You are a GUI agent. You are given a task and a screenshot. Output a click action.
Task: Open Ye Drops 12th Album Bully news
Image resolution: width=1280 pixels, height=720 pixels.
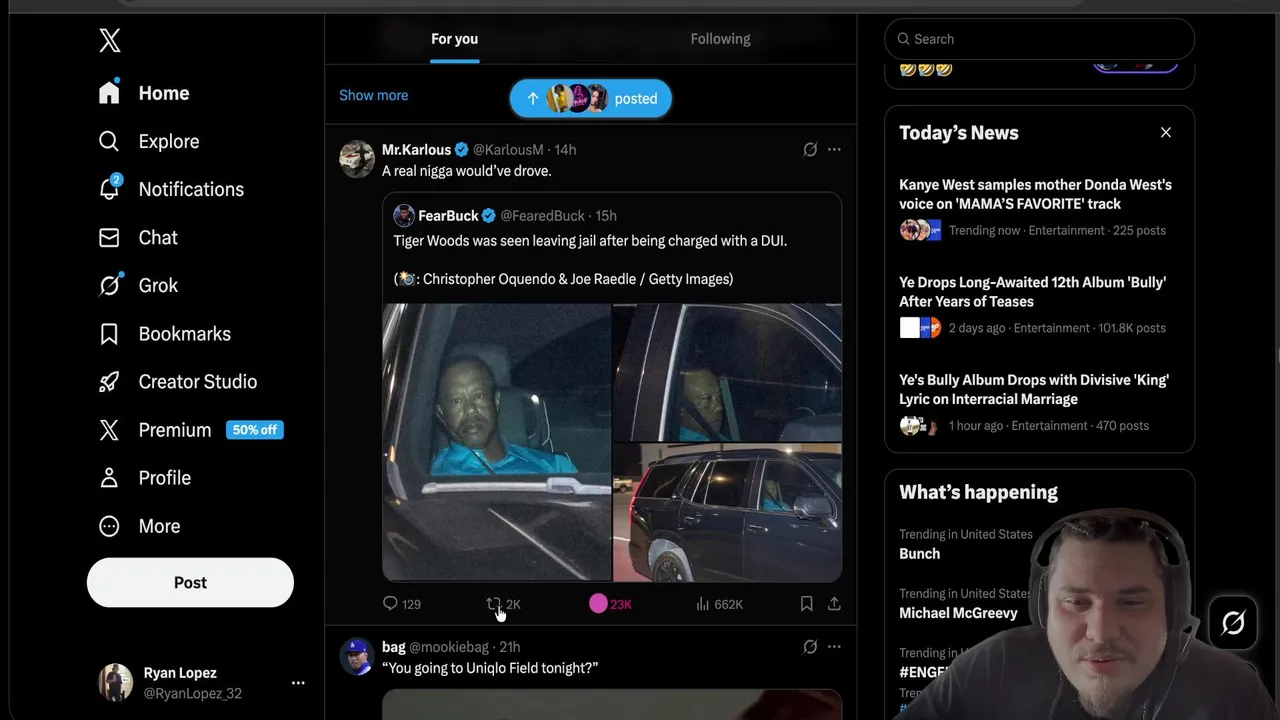coord(1040,305)
